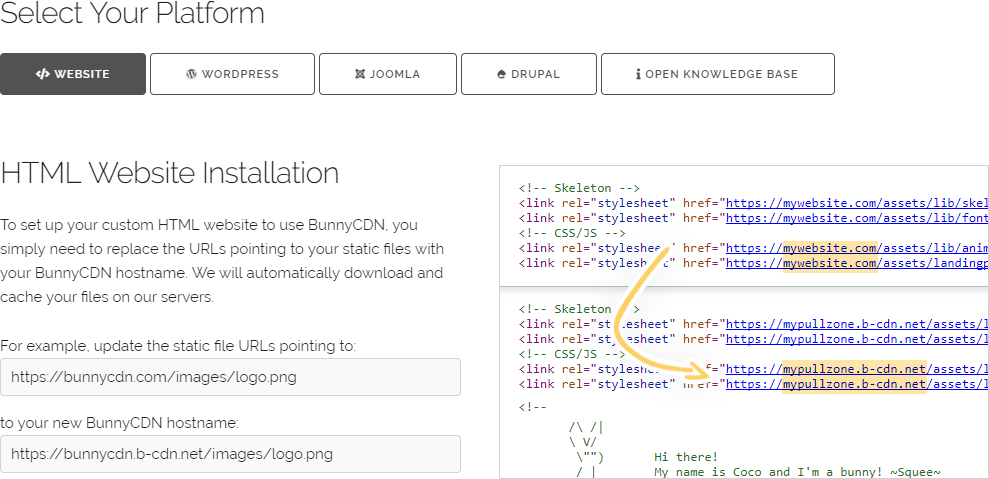Switch to the WordPress platform tab
Screen dimensions: 989x479
(x=232, y=74)
